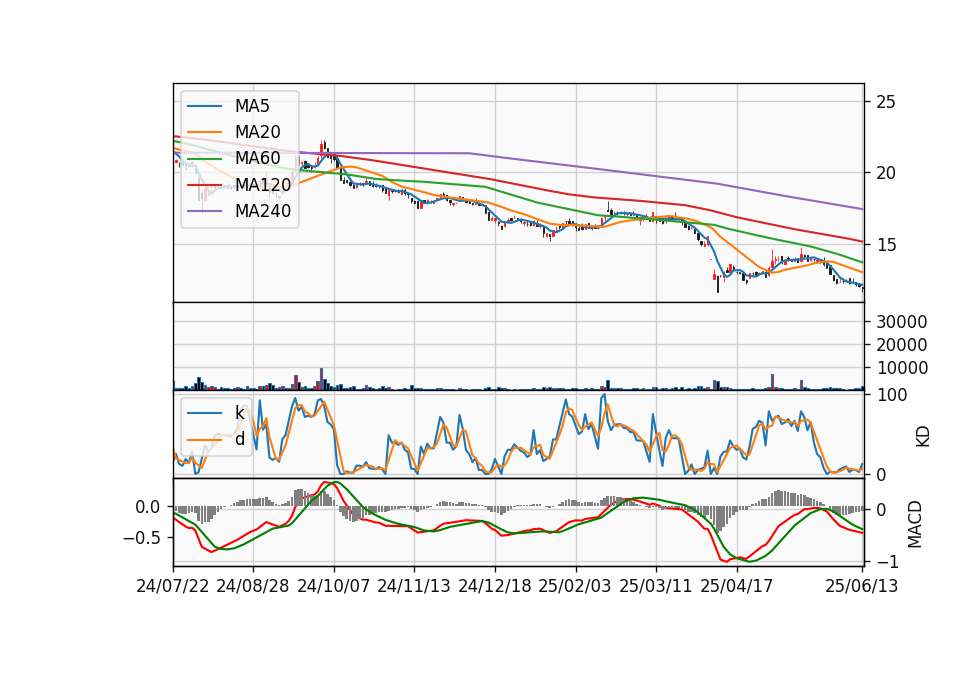Image resolution: width=960 pixels, height=690 pixels.
Task: Click the volume axis value 30000
Action: (x=901, y=321)
